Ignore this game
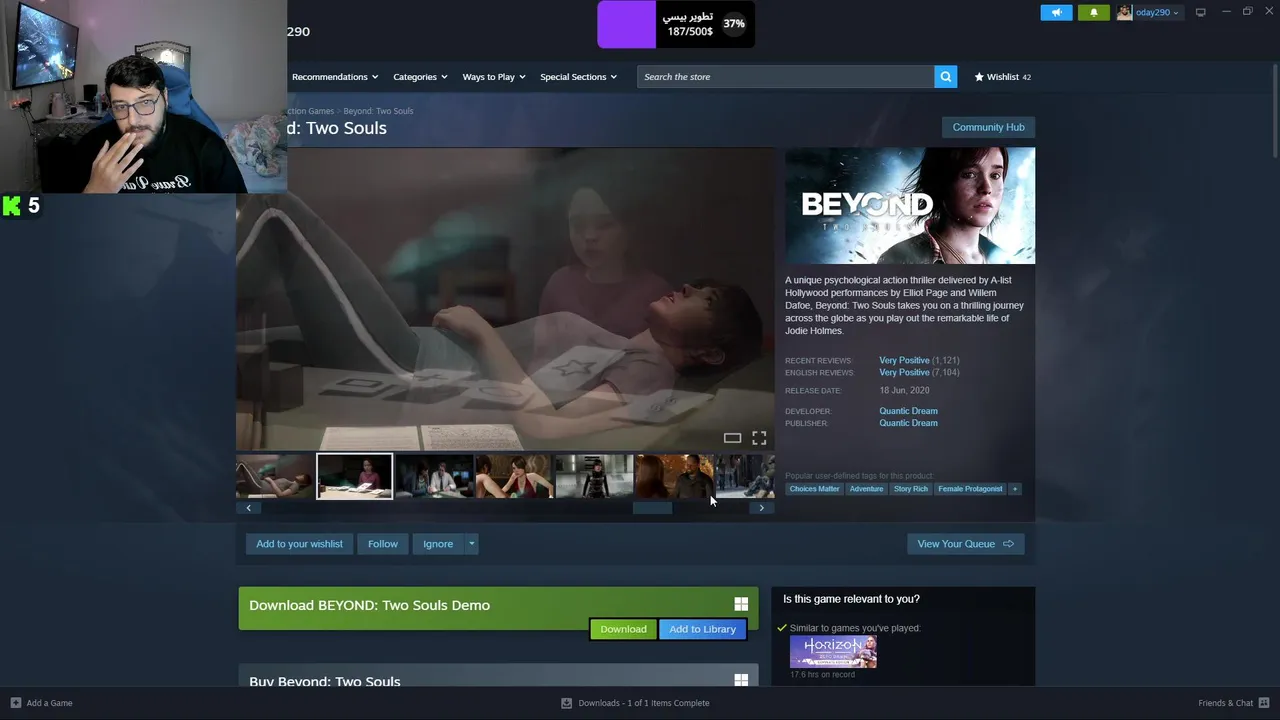The image size is (1280, 720). (x=438, y=544)
